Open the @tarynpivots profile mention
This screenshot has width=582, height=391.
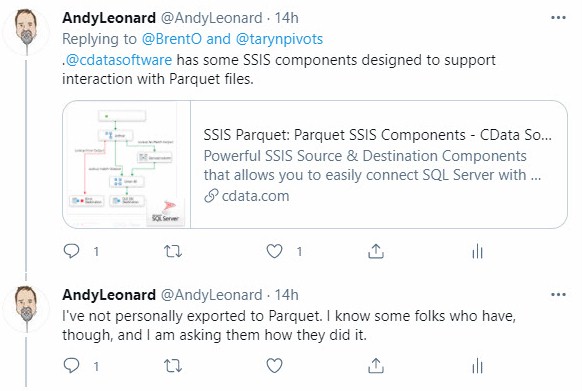pyautogui.click(x=279, y=39)
